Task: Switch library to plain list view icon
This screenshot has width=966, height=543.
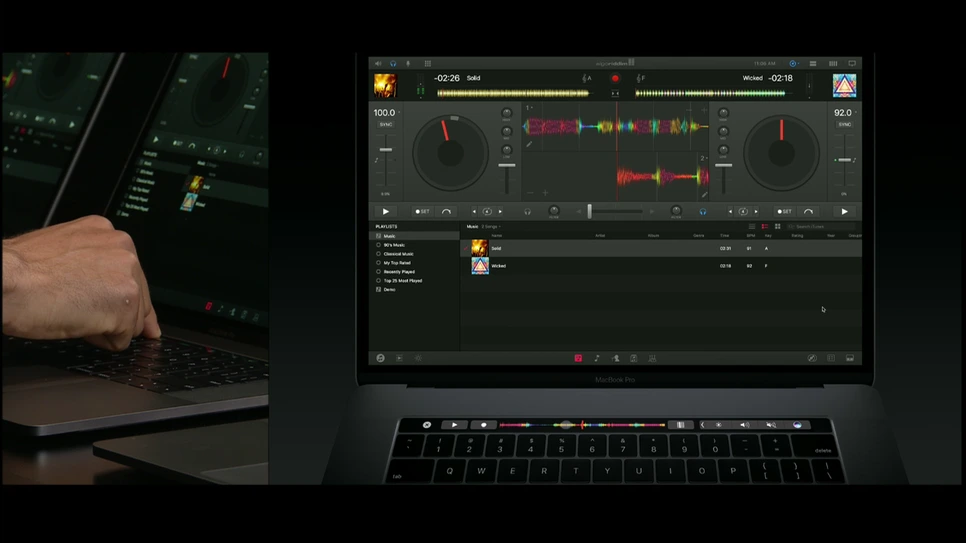Action: [x=752, y=227]
